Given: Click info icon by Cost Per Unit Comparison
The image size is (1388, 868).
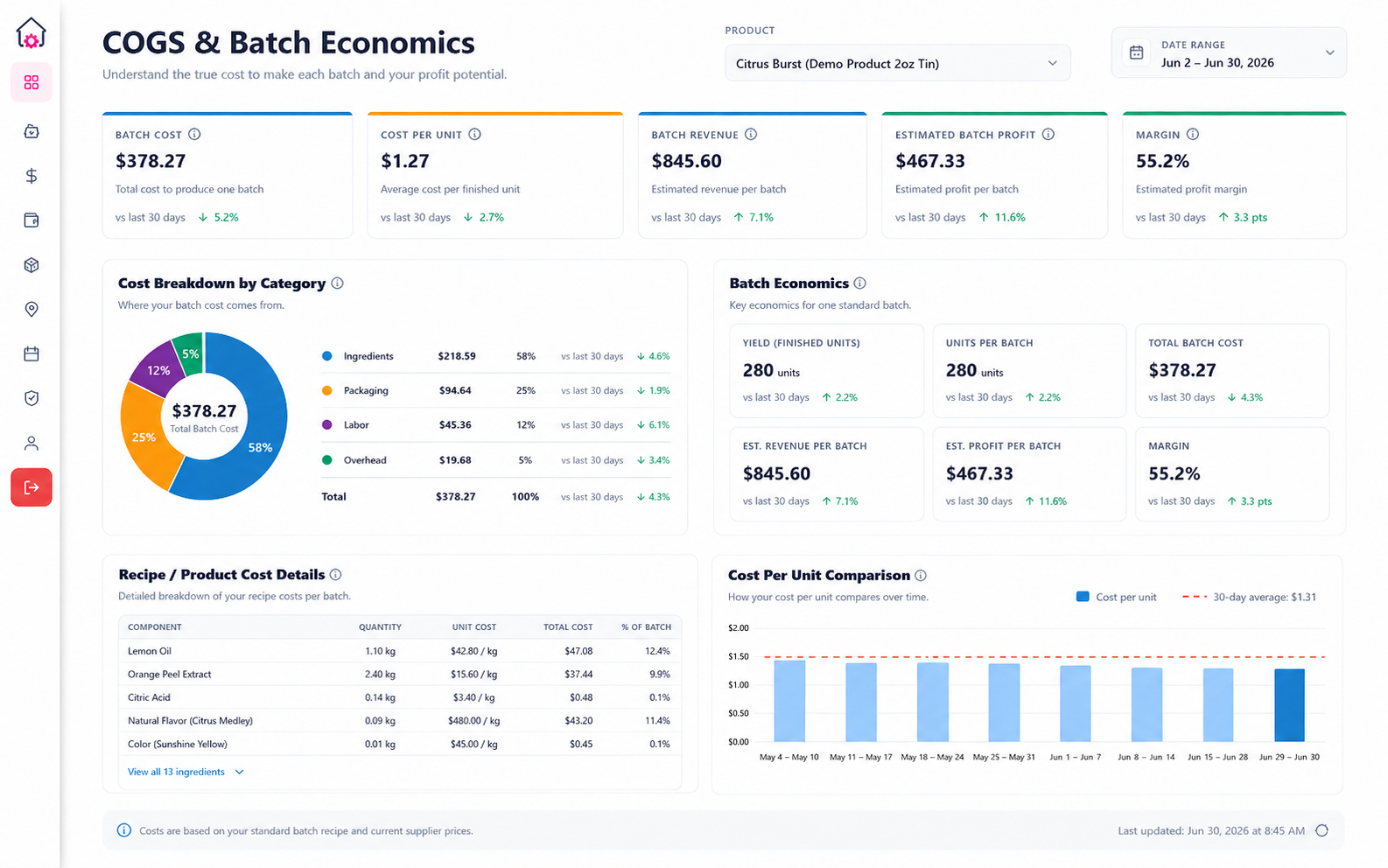Looking at the screenshot, I should [x=921, y=576].
